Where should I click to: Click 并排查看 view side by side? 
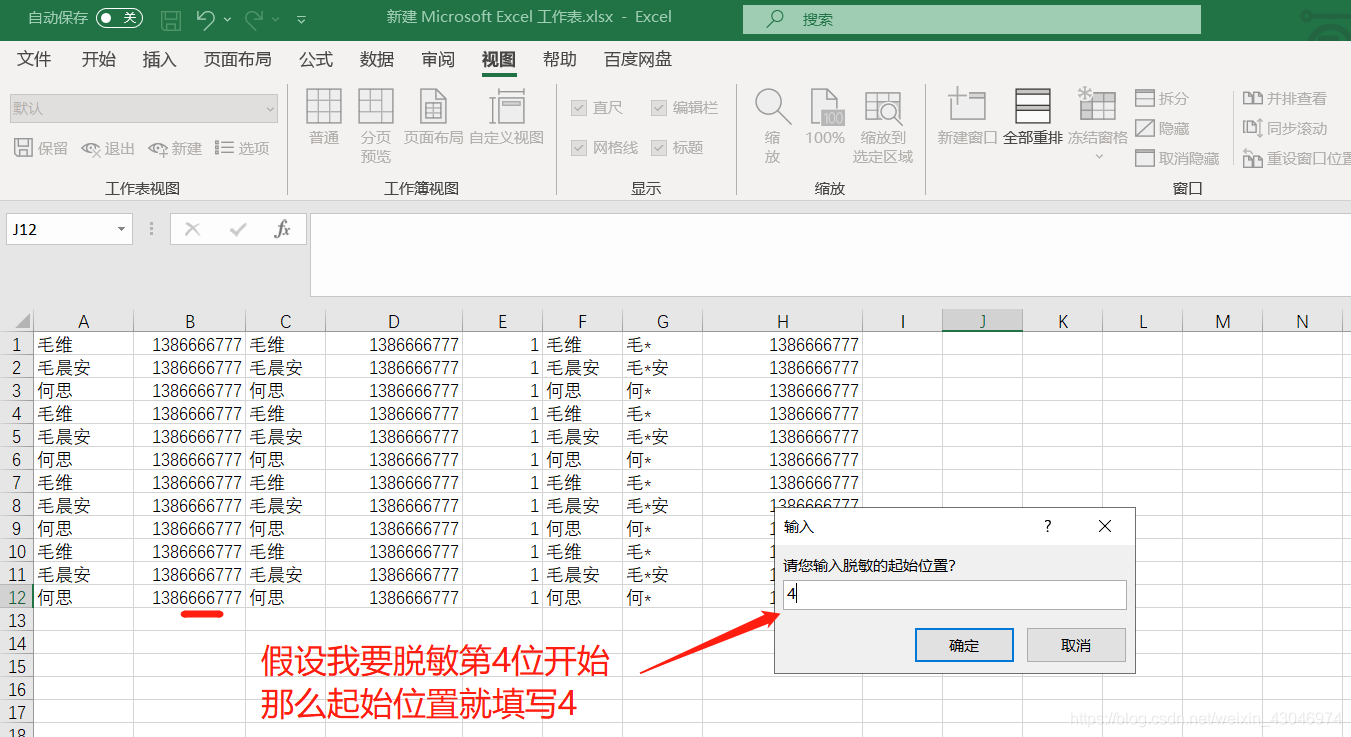[x=1285, y=98]
